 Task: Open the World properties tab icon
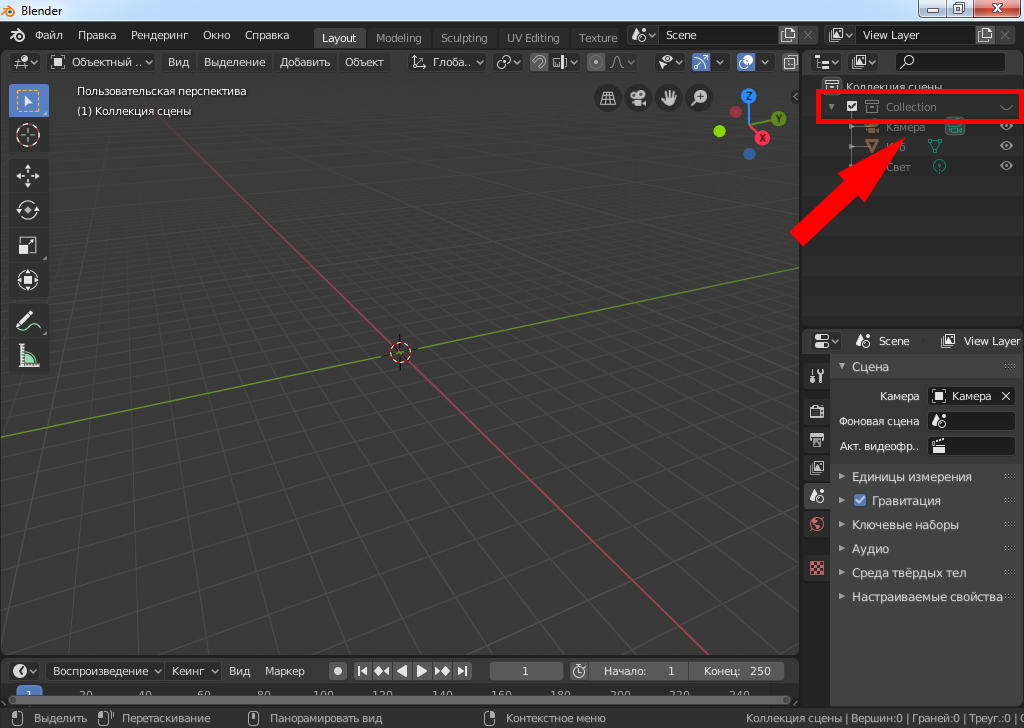pos(816,524)
